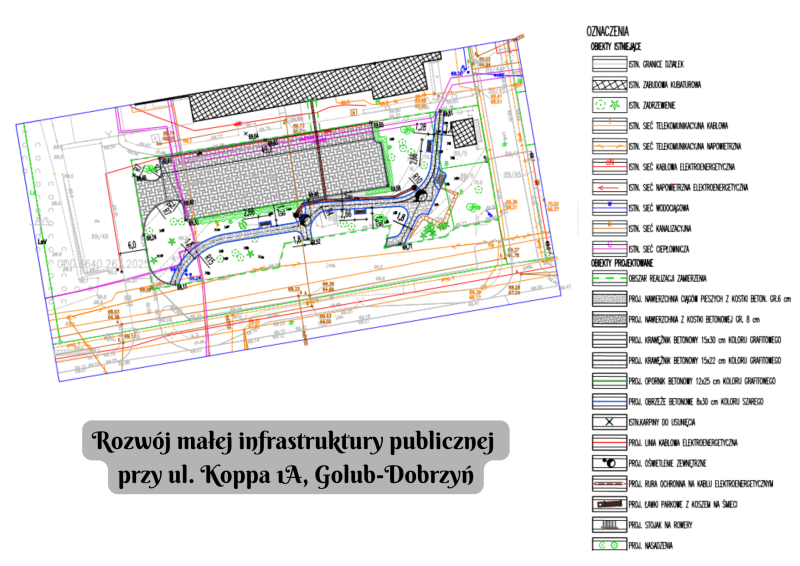Viewport: 800px width, 566px height.
Task: Click the project title text banner
Action: coord(299,457)
